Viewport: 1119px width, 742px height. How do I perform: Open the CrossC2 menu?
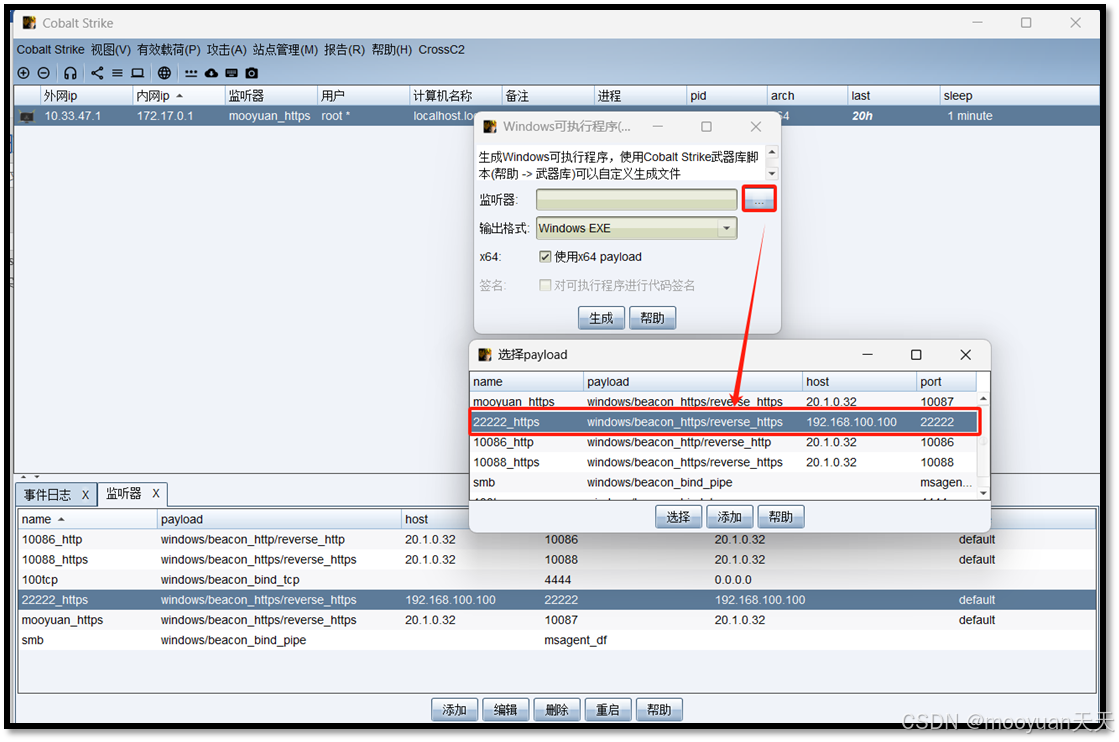(x=441, y=49)
